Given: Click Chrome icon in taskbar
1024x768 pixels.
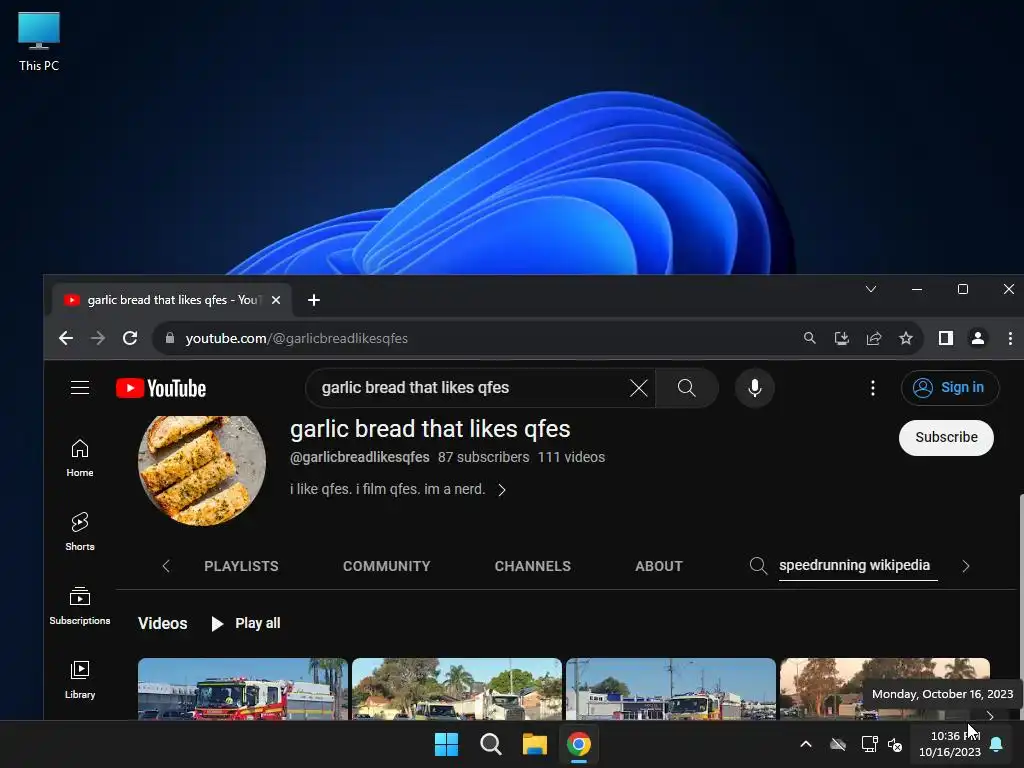Looking at the screenshot, I should tap(579, 744).
